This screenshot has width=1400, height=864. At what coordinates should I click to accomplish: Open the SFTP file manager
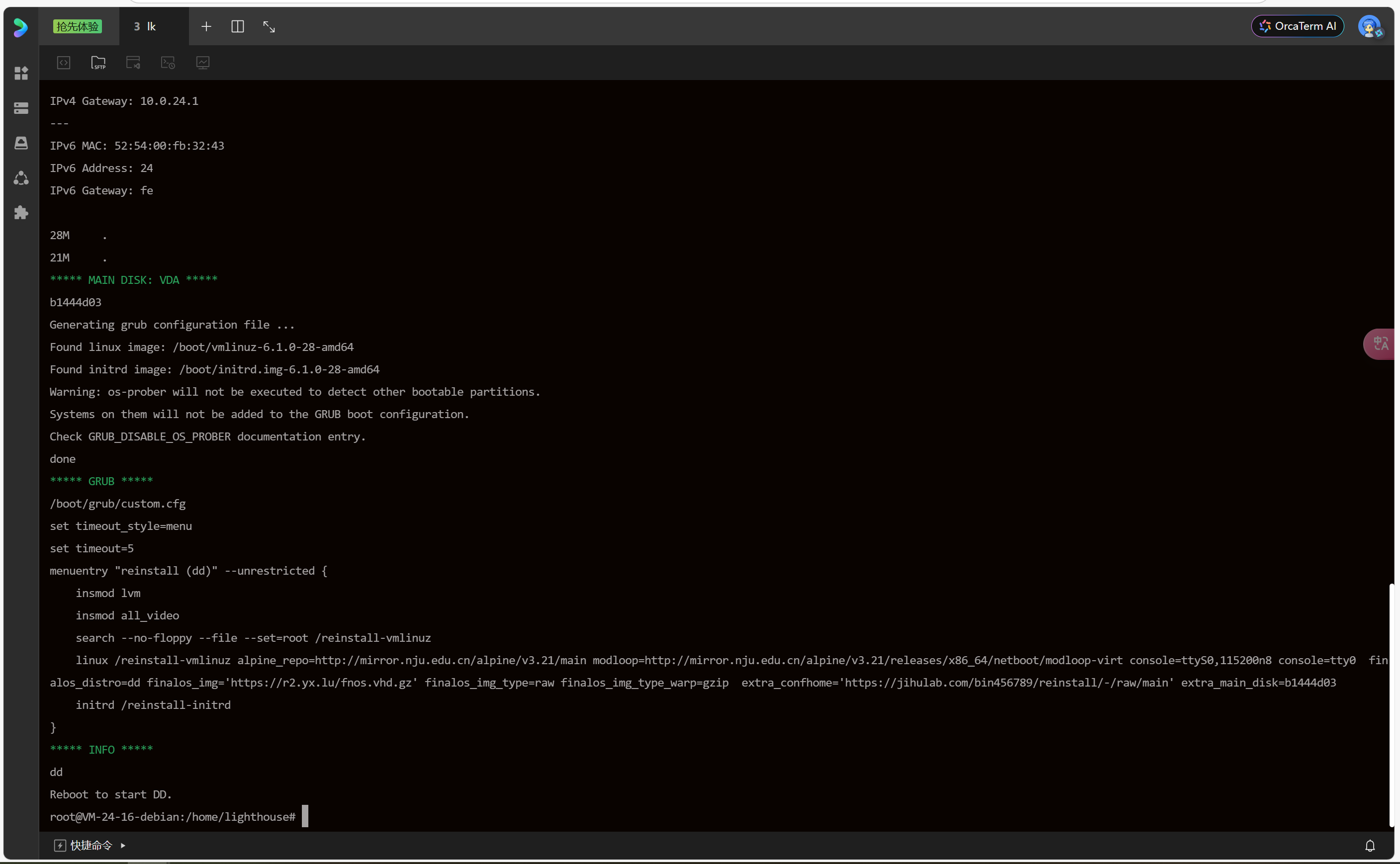click(98, 62)
